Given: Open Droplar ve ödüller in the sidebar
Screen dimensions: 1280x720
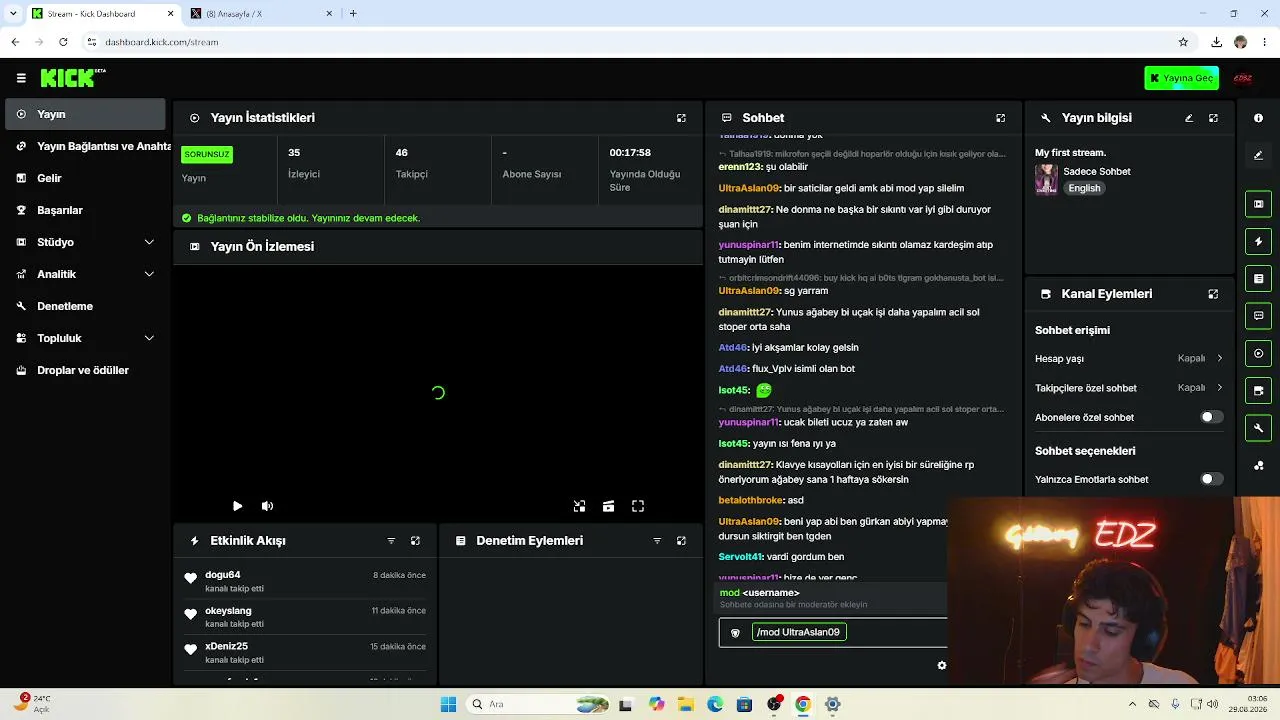Looking at the screenshot, I should coord(85,370).
